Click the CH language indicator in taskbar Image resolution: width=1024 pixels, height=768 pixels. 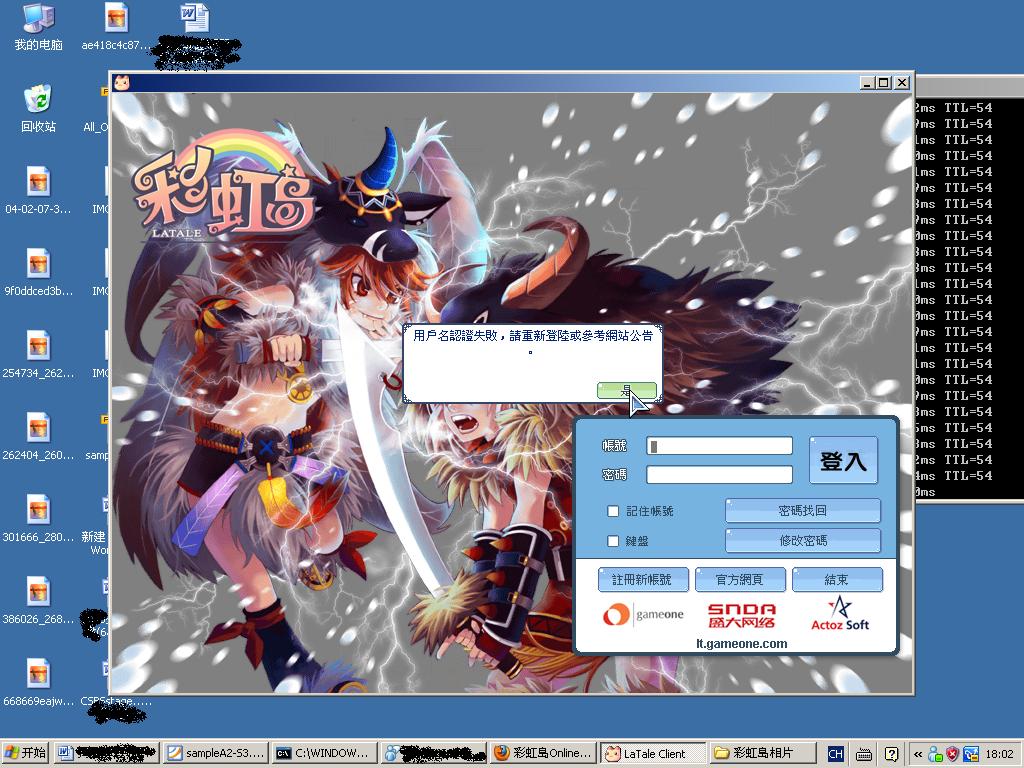836,754
